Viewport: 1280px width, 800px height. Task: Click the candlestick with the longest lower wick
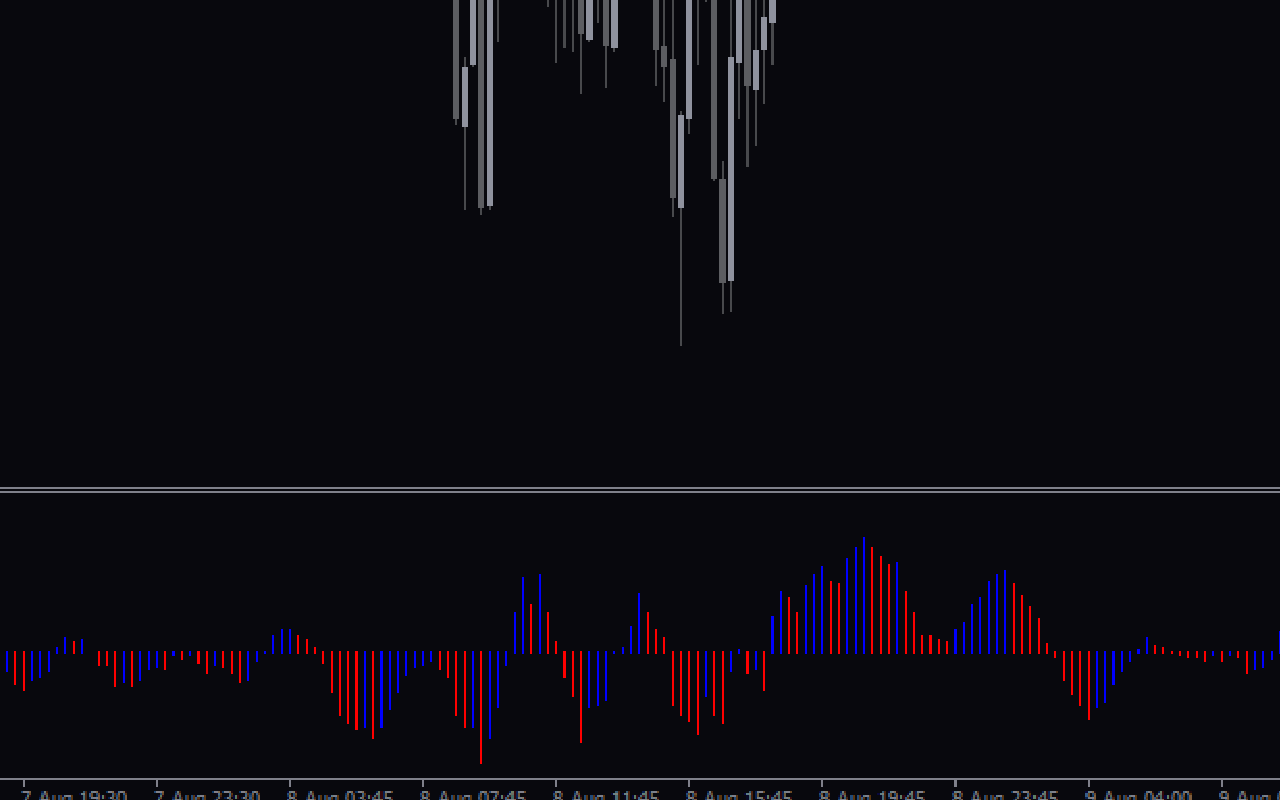[681, 230]
